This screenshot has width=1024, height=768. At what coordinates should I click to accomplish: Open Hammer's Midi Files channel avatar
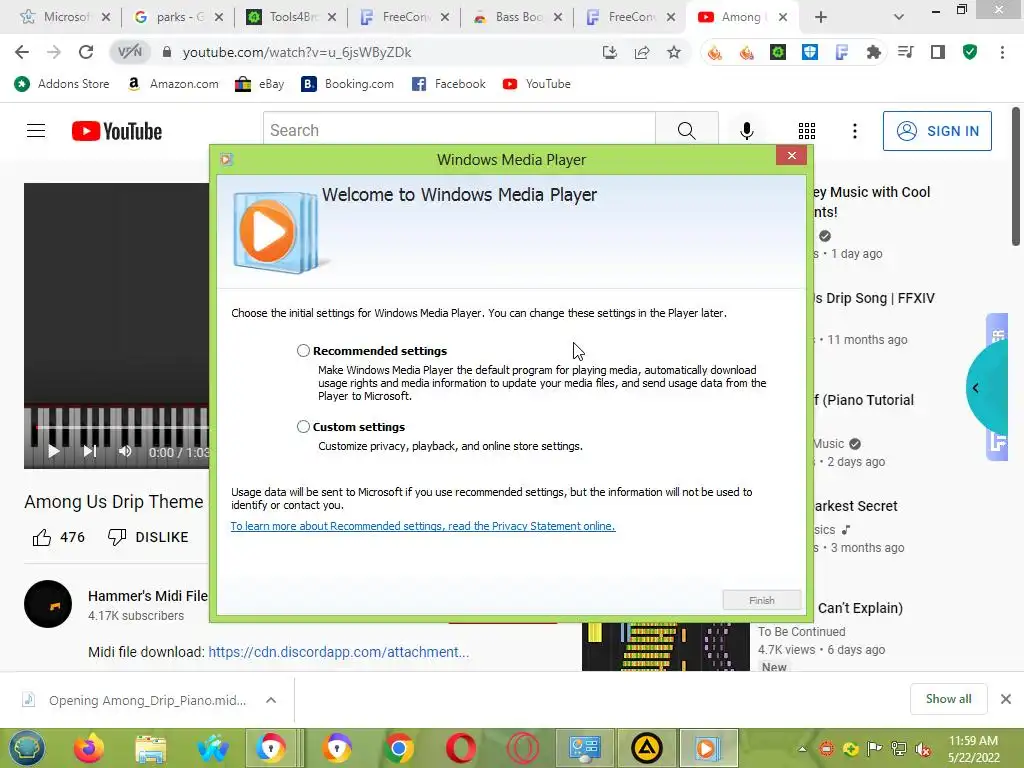48,604
